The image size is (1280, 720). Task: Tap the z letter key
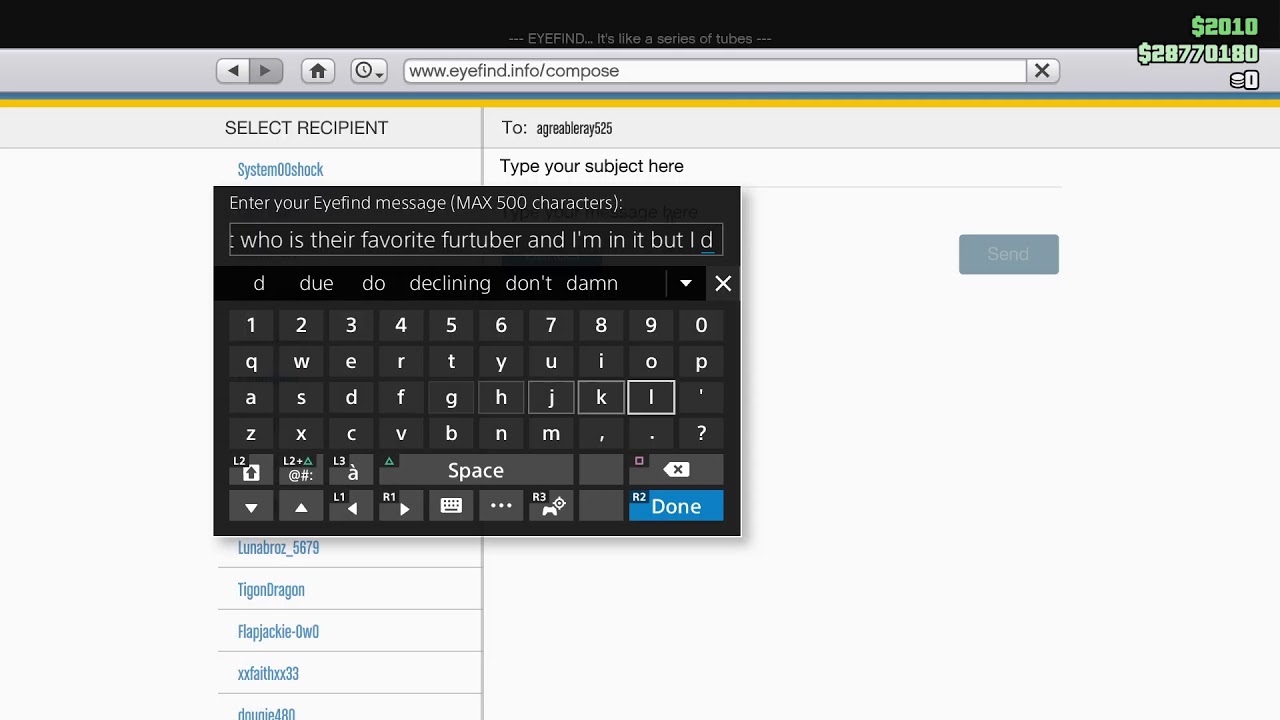(x=251, y=434)
